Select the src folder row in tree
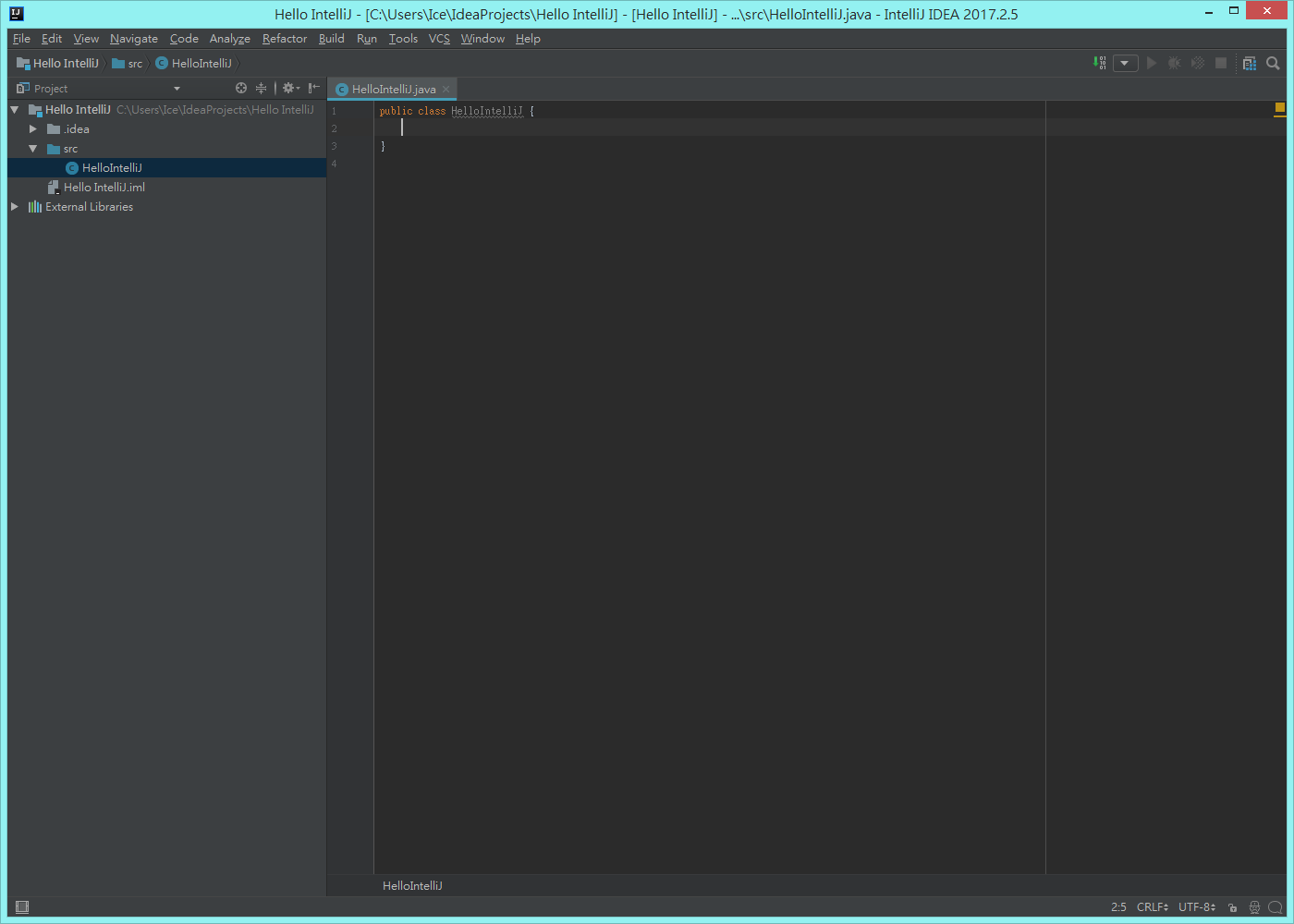 pyautogui.click(x=167, y=149)
